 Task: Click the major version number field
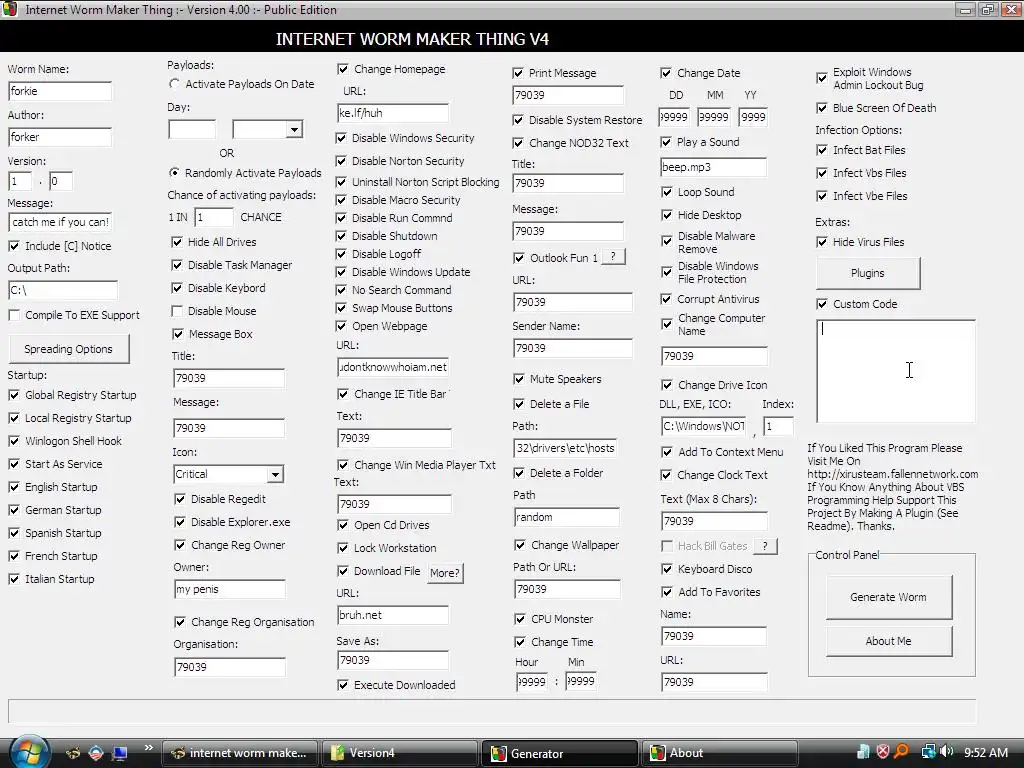click(x=20, y=181)
